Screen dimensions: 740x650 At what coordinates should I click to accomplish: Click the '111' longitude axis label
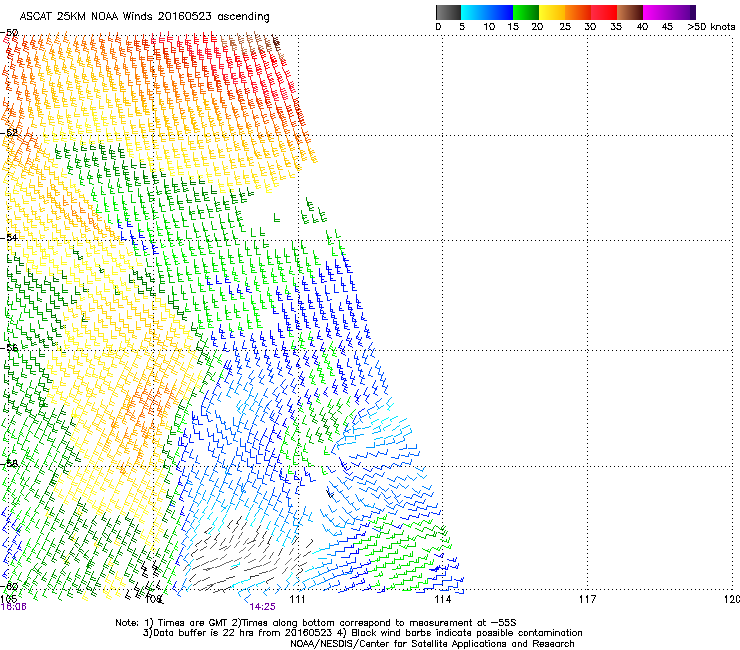pyautogui.click(x=297, y=599)
